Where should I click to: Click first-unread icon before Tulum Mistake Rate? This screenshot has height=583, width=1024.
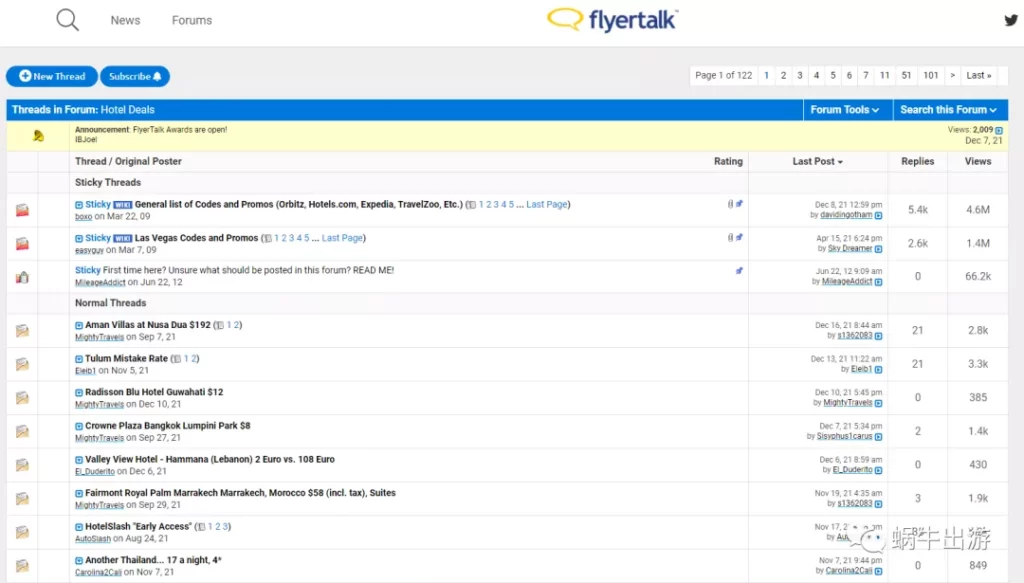pyautogui.click(x=79, y=359)
